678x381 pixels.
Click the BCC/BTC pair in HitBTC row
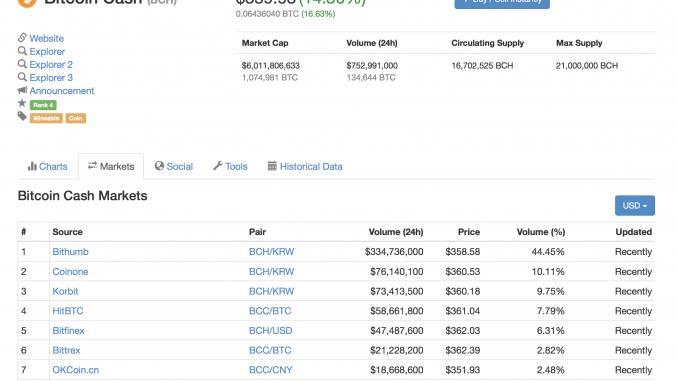click(x=270, y=311)
